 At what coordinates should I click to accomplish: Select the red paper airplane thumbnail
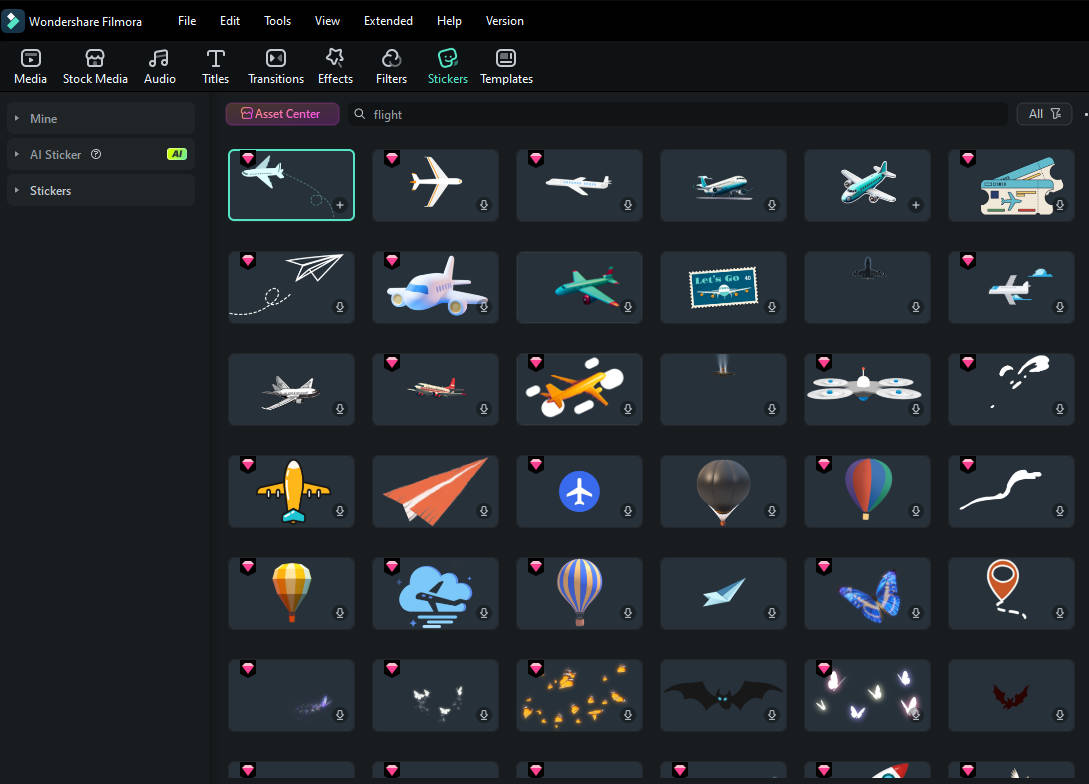[x=435, y=491]
